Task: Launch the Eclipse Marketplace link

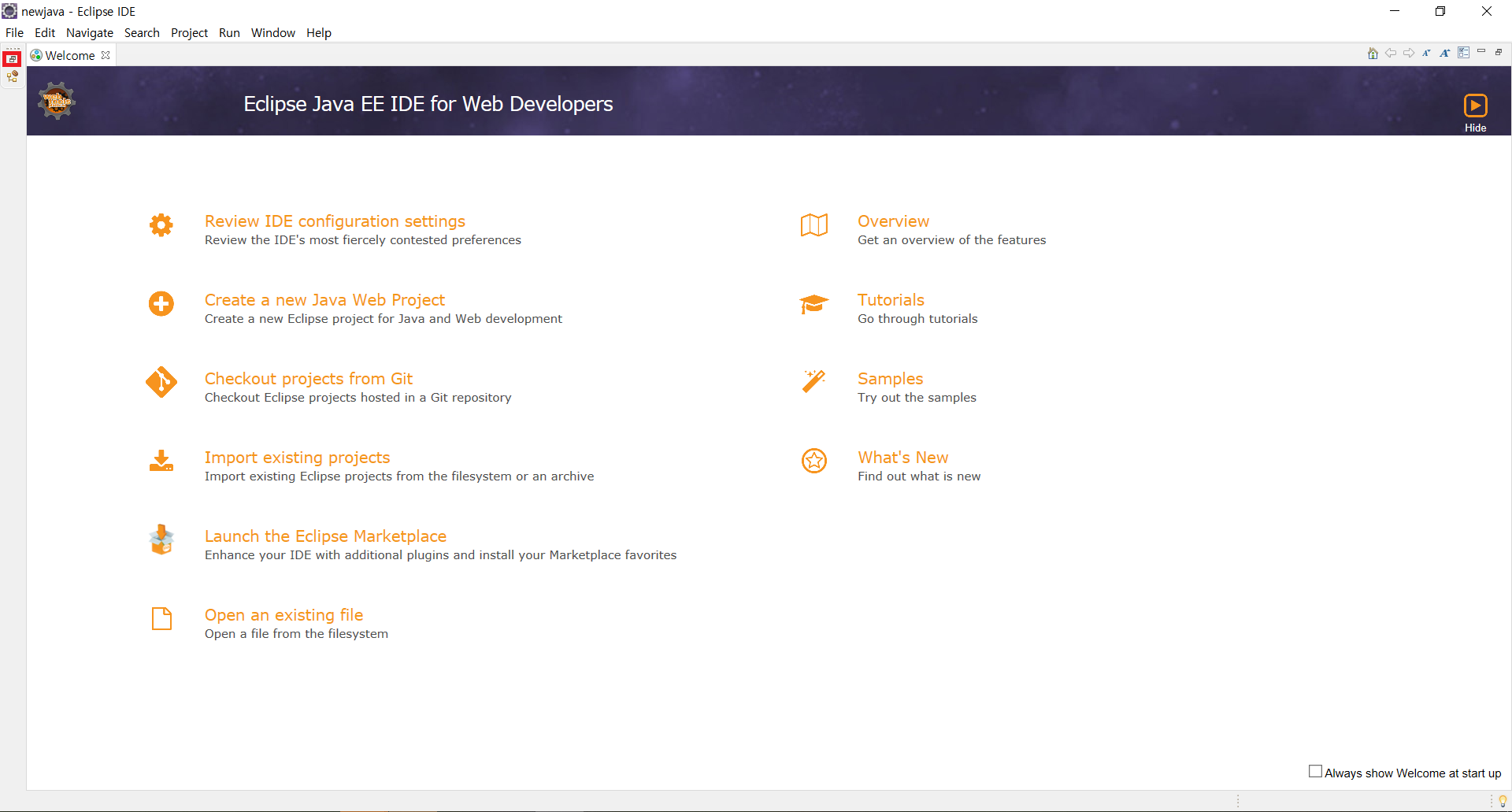Action: click(x=325, y=536)
